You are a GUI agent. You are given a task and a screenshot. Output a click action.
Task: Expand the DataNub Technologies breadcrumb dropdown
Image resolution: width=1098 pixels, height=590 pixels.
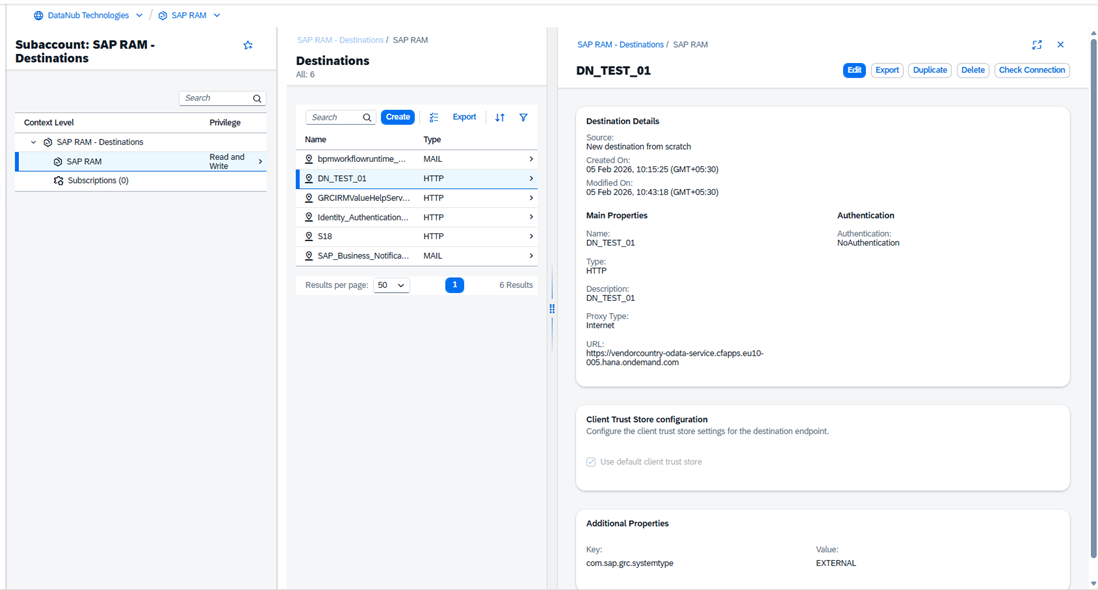138,16
